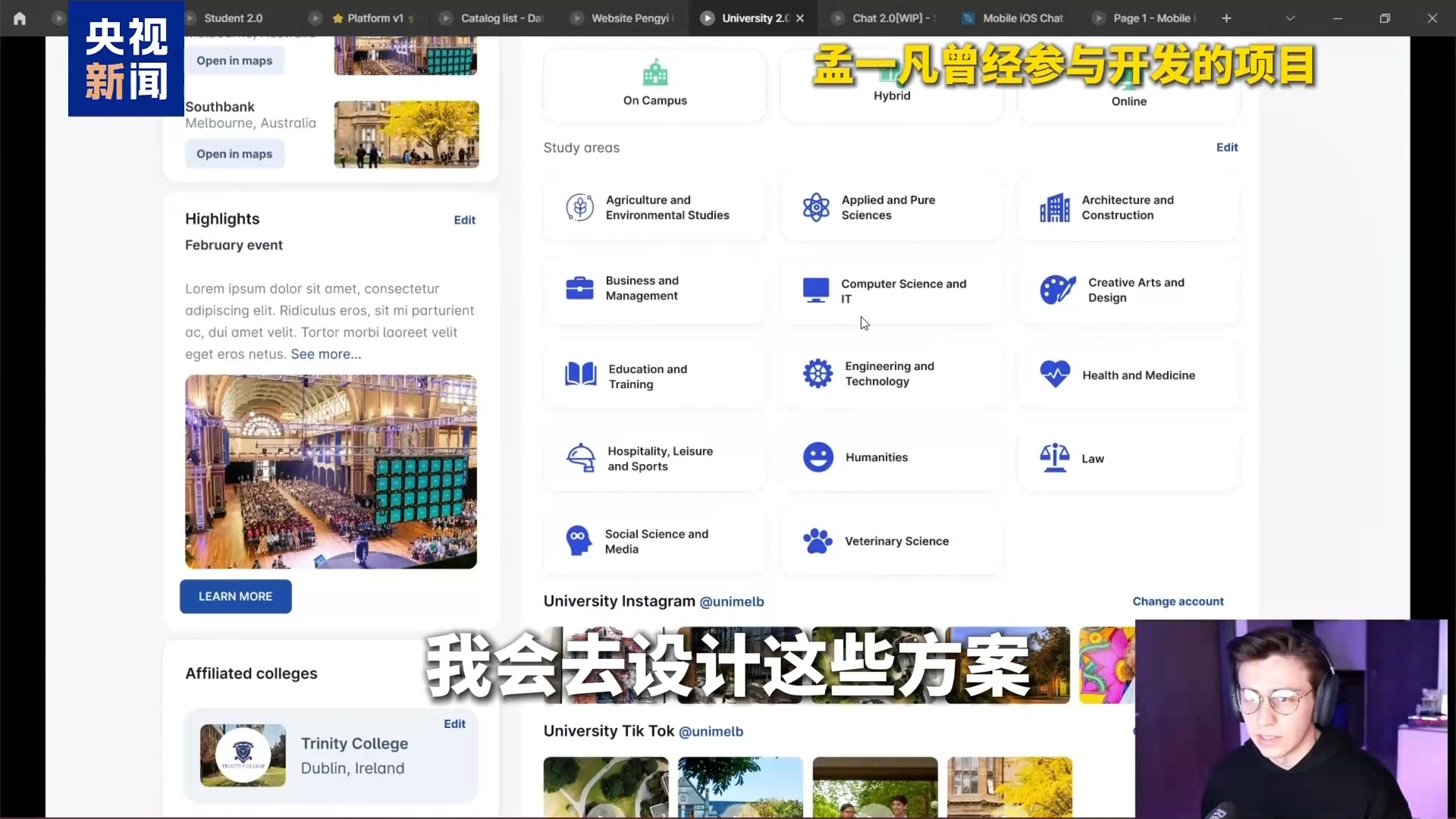Click the Trinity College logo thumbnail

click(243, 755)
